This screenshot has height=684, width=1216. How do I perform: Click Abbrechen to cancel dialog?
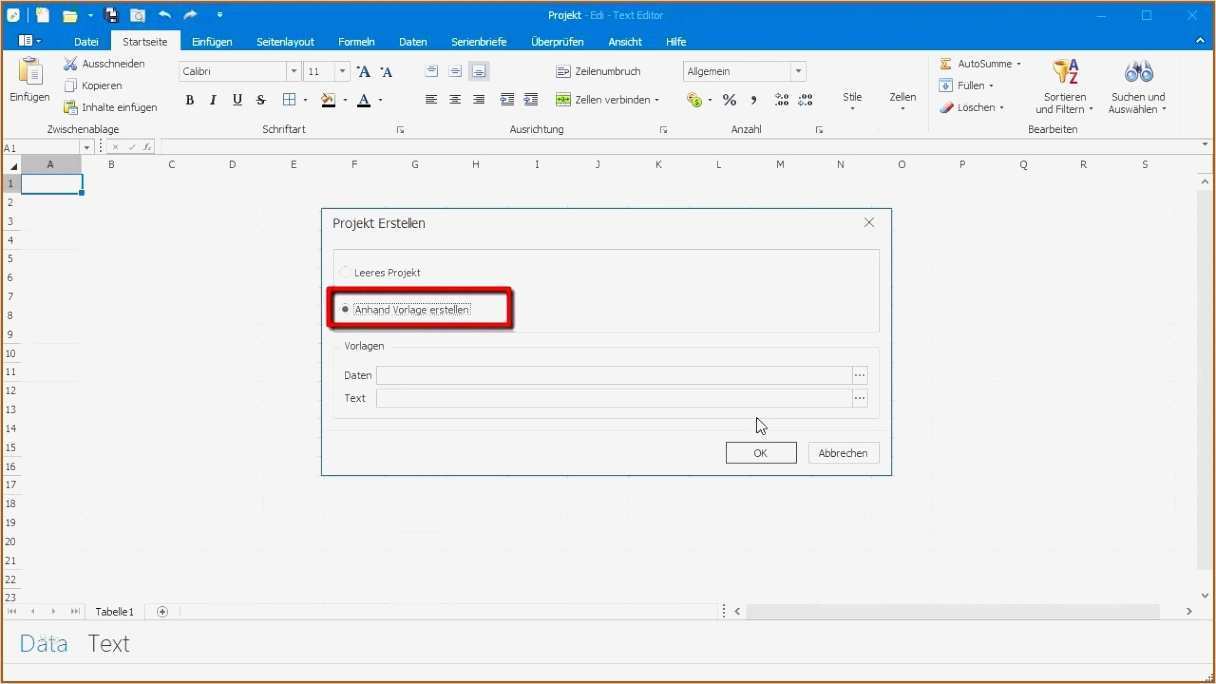point(843,453)
